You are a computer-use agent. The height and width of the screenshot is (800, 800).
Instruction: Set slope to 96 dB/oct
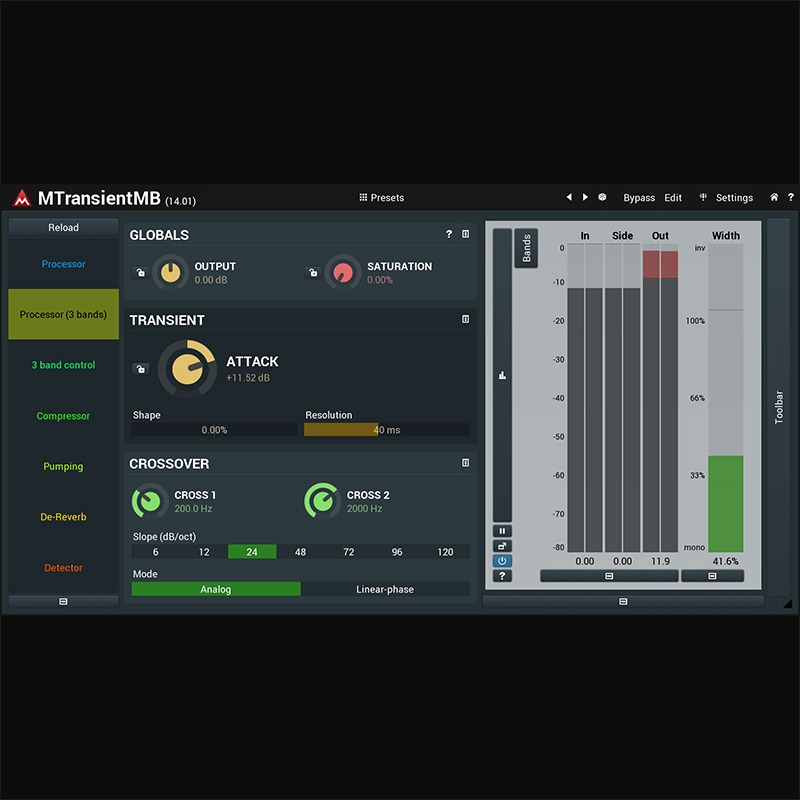[x=397, y=552]
